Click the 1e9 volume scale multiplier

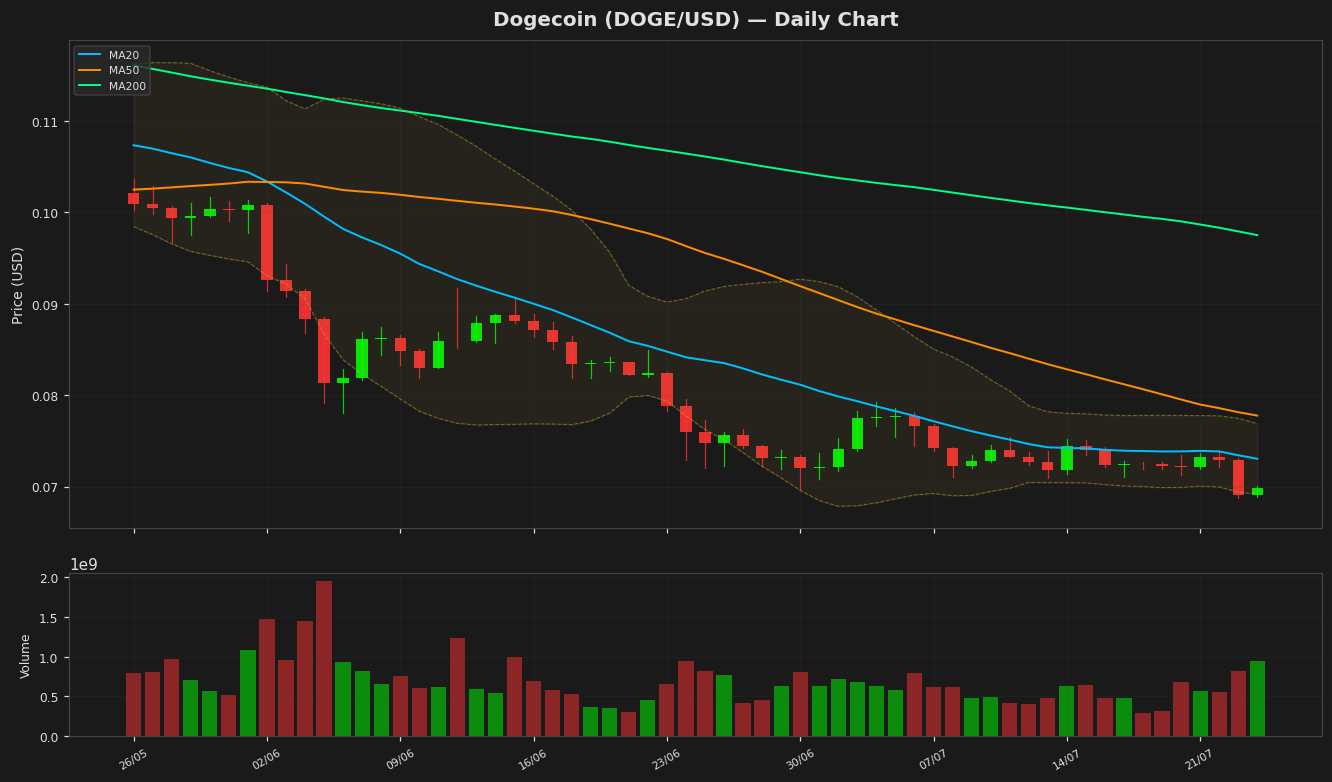[84, 565]
